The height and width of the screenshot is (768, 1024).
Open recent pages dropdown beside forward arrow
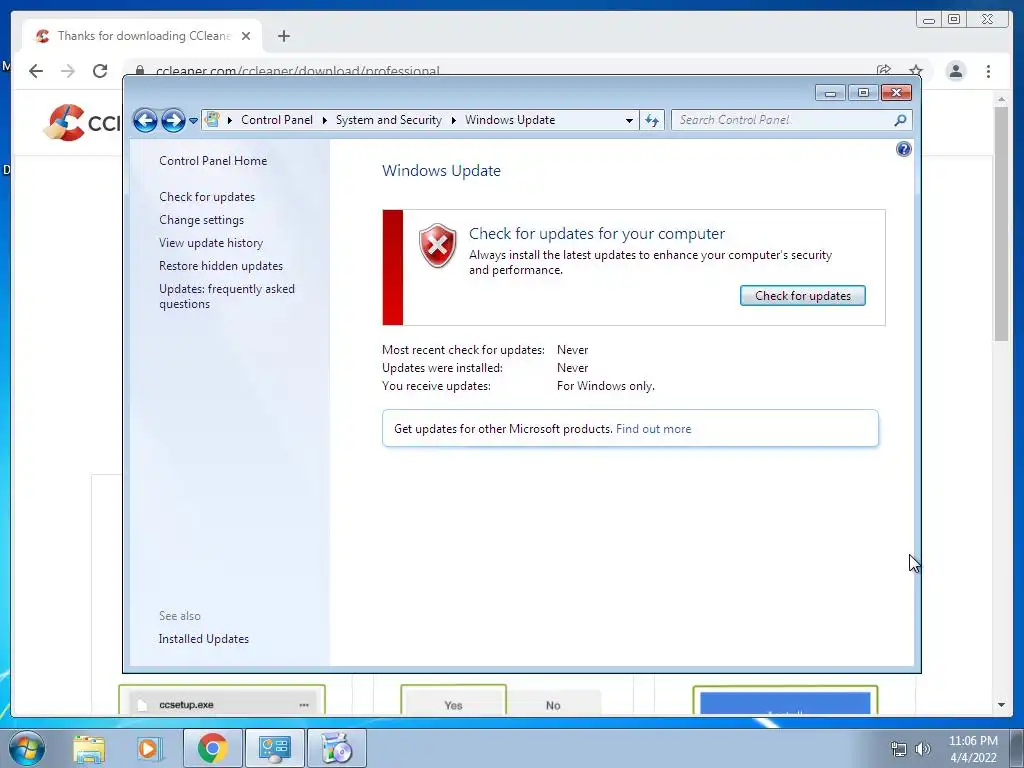click(x=193, y=121)
